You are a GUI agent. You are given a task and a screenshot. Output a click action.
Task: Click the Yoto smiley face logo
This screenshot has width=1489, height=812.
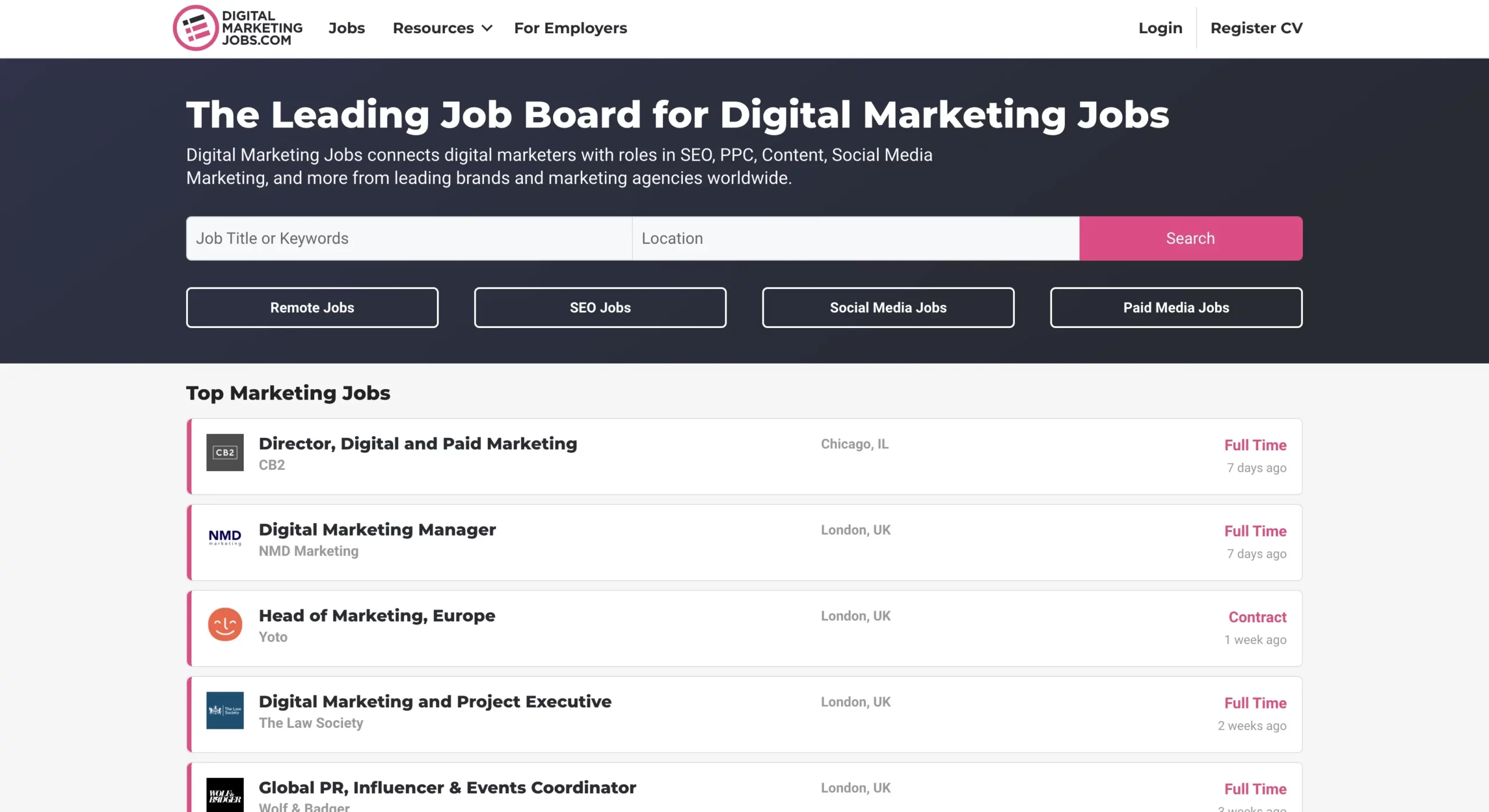point(225,624)
